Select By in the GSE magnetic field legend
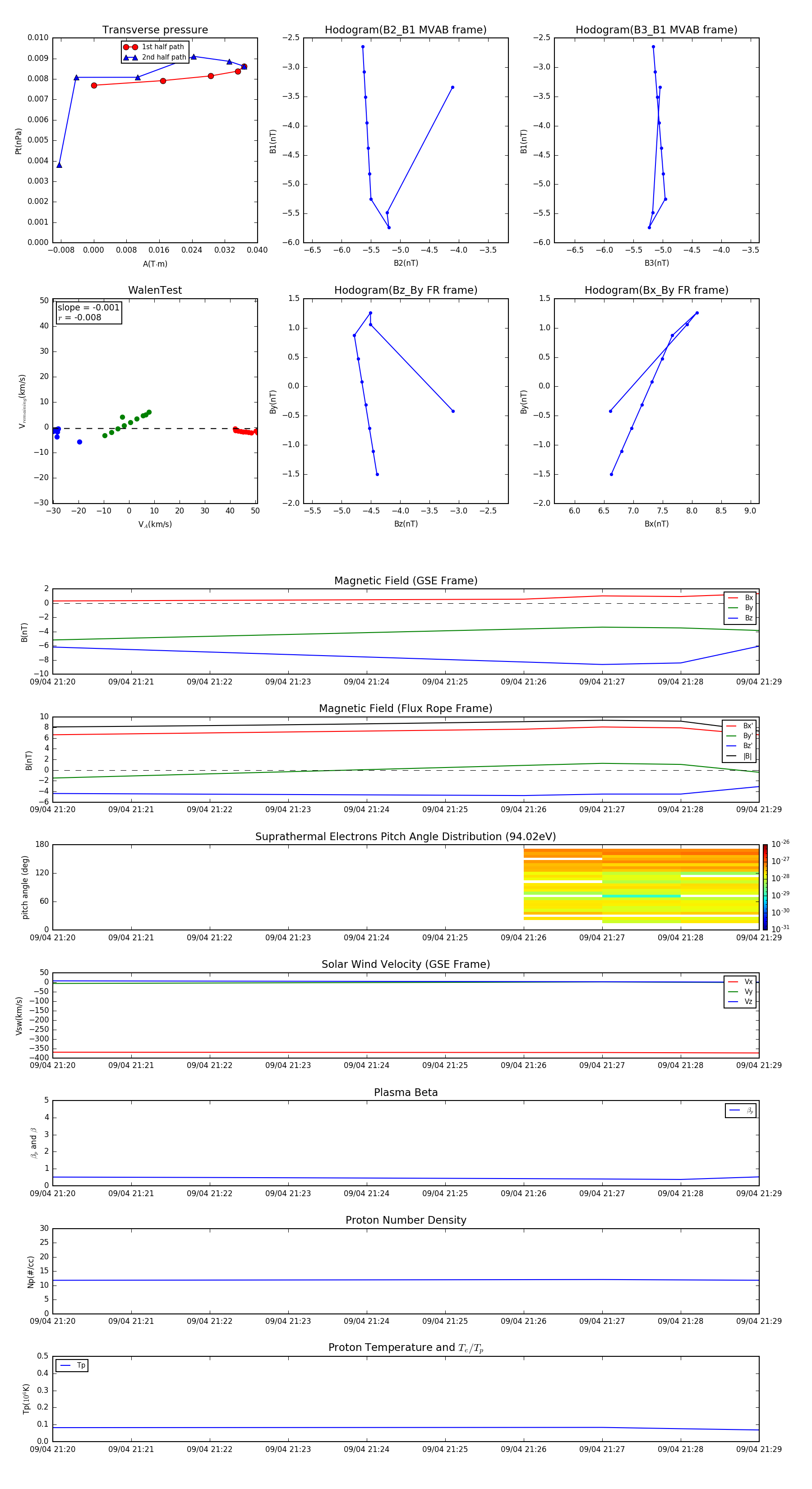 740,607
